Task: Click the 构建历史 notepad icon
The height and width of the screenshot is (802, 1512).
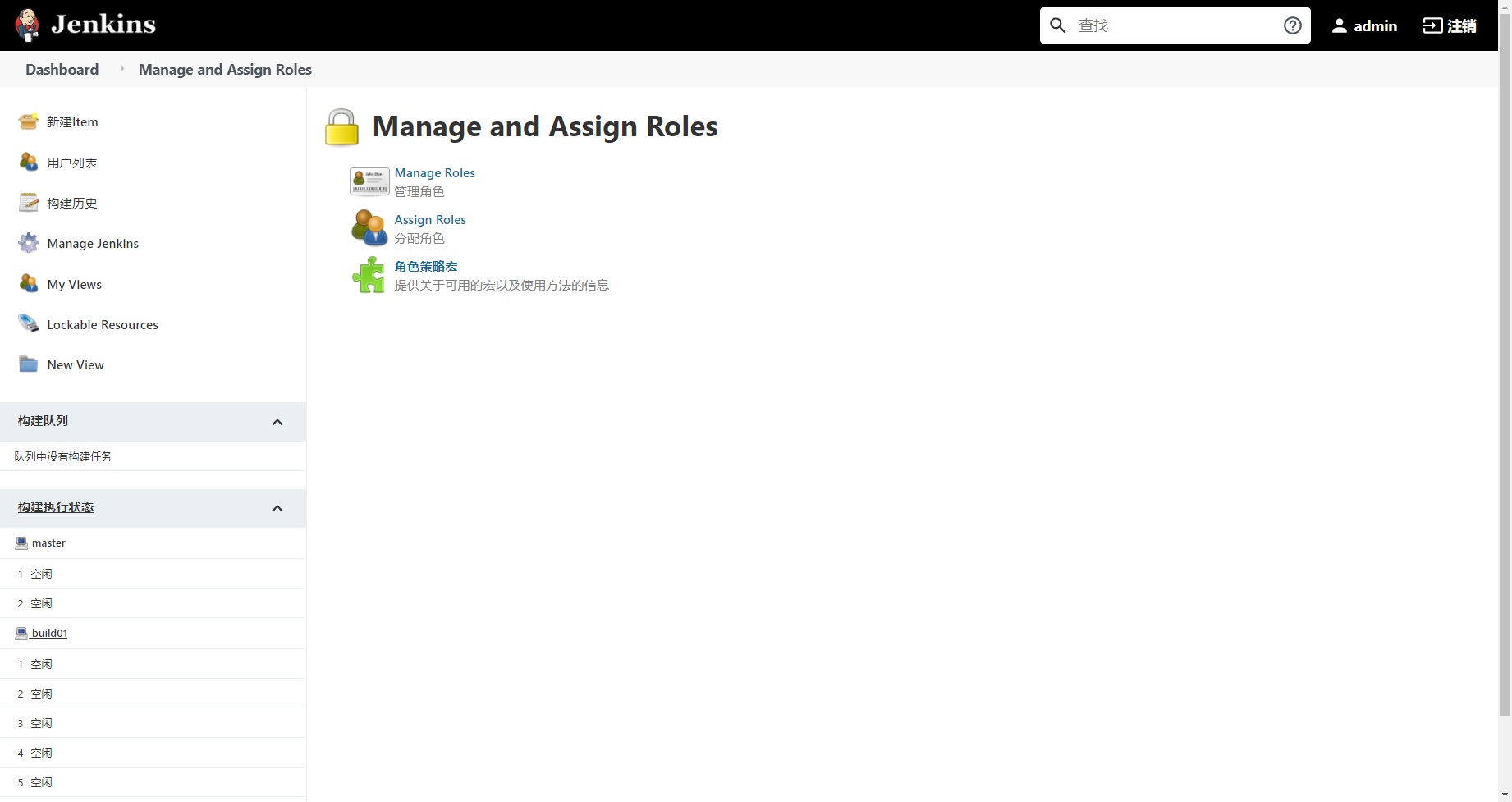Action: [29, 202]
